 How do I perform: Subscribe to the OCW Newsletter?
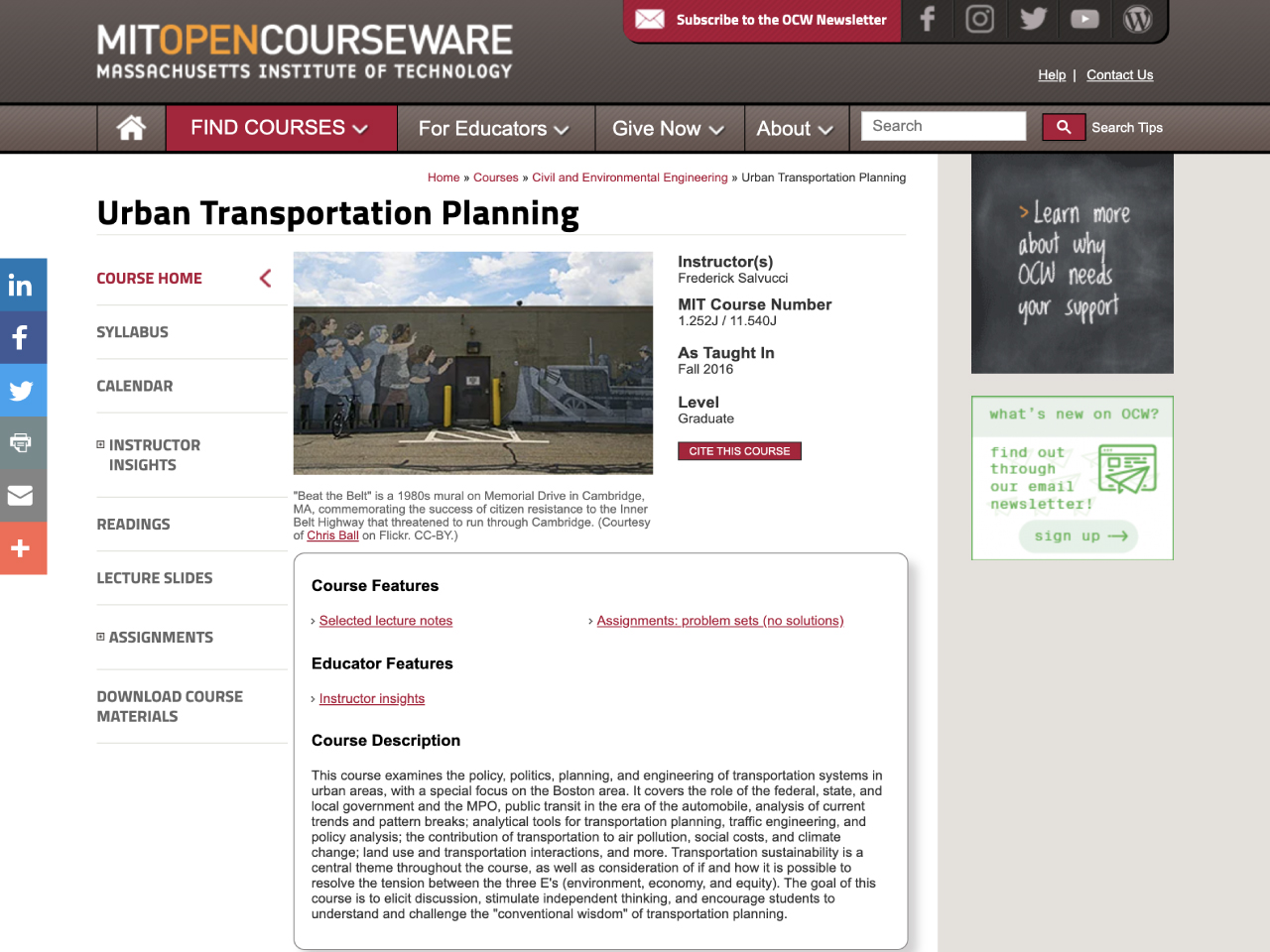point(762,20)
